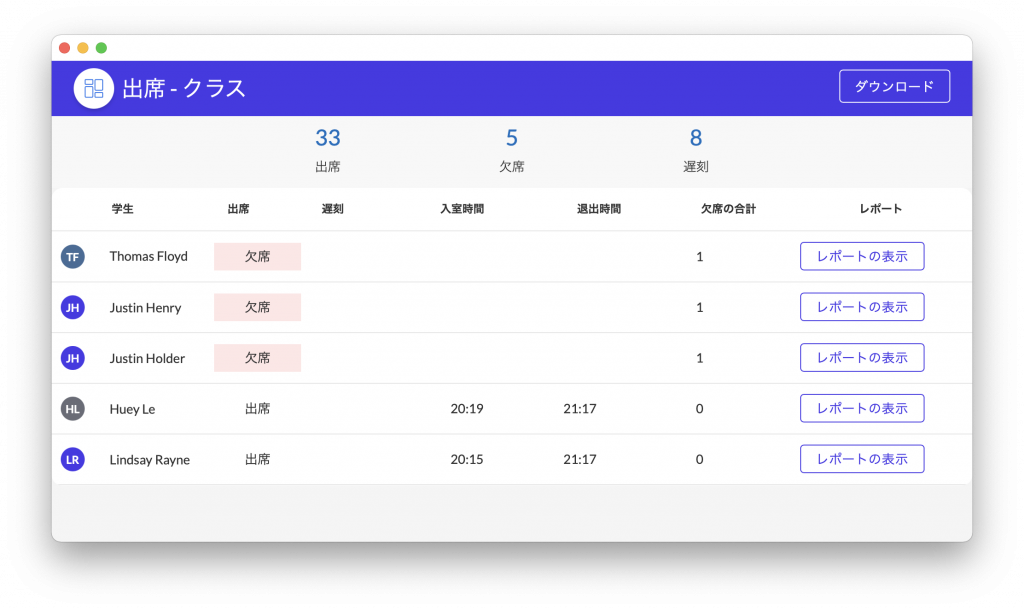Viewport: 1024px width, 610px height.
Task: Click Huey Le's HL avatar
Action: click(x=72, y=409)
